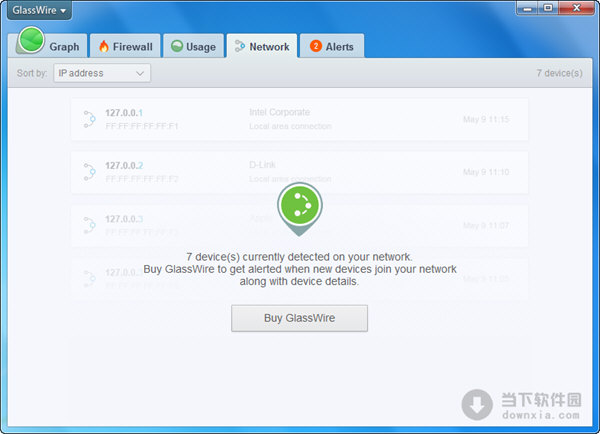Click the May 9 11:10 timestamp
The height and width of the screenshot is (434, 600).
[486, 172]
